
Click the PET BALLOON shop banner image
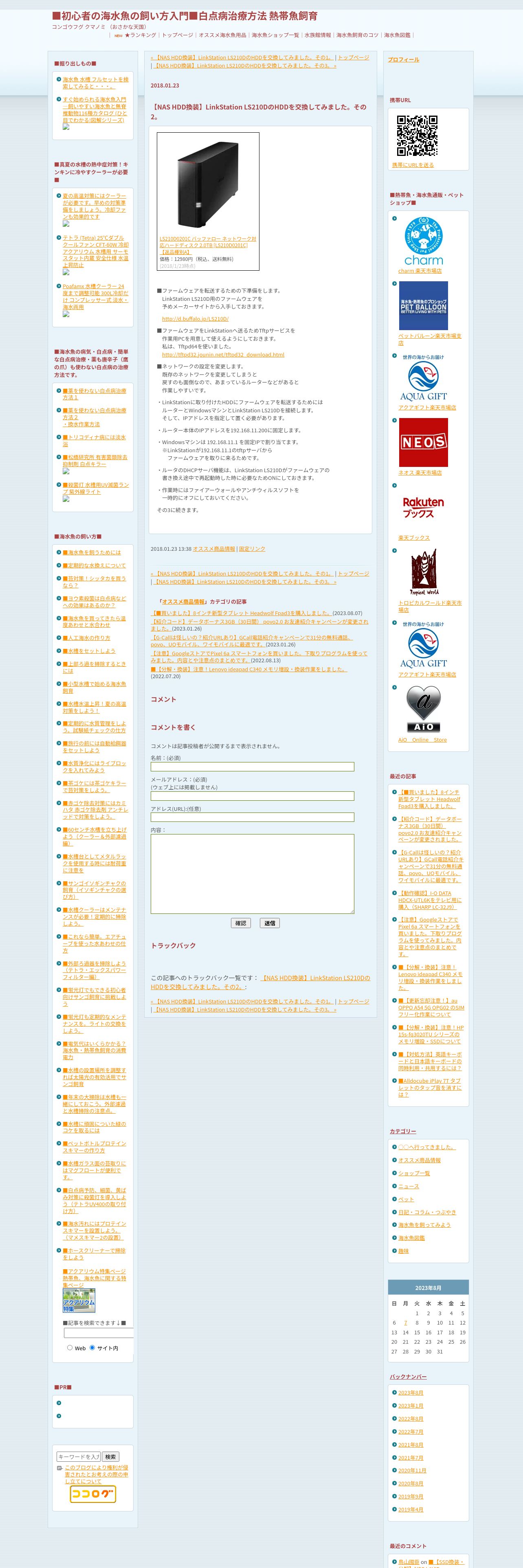(423, 306)
